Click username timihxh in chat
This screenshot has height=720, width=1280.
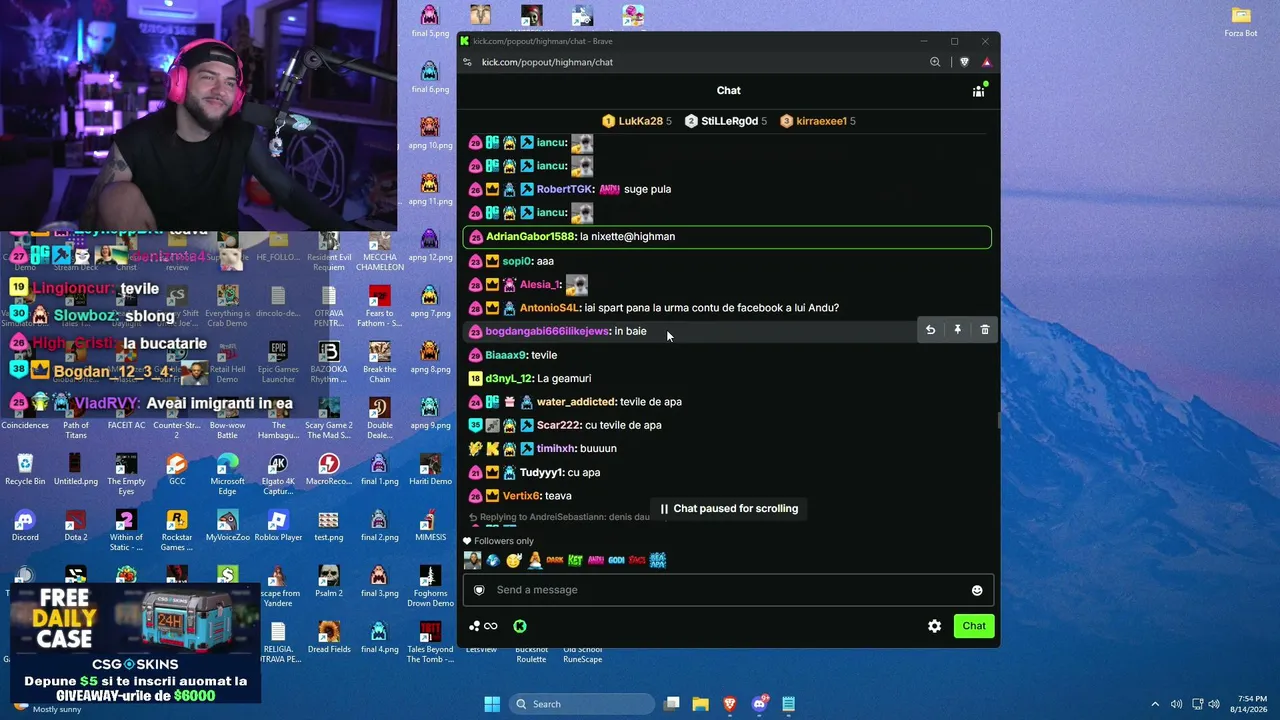point(556,449)
